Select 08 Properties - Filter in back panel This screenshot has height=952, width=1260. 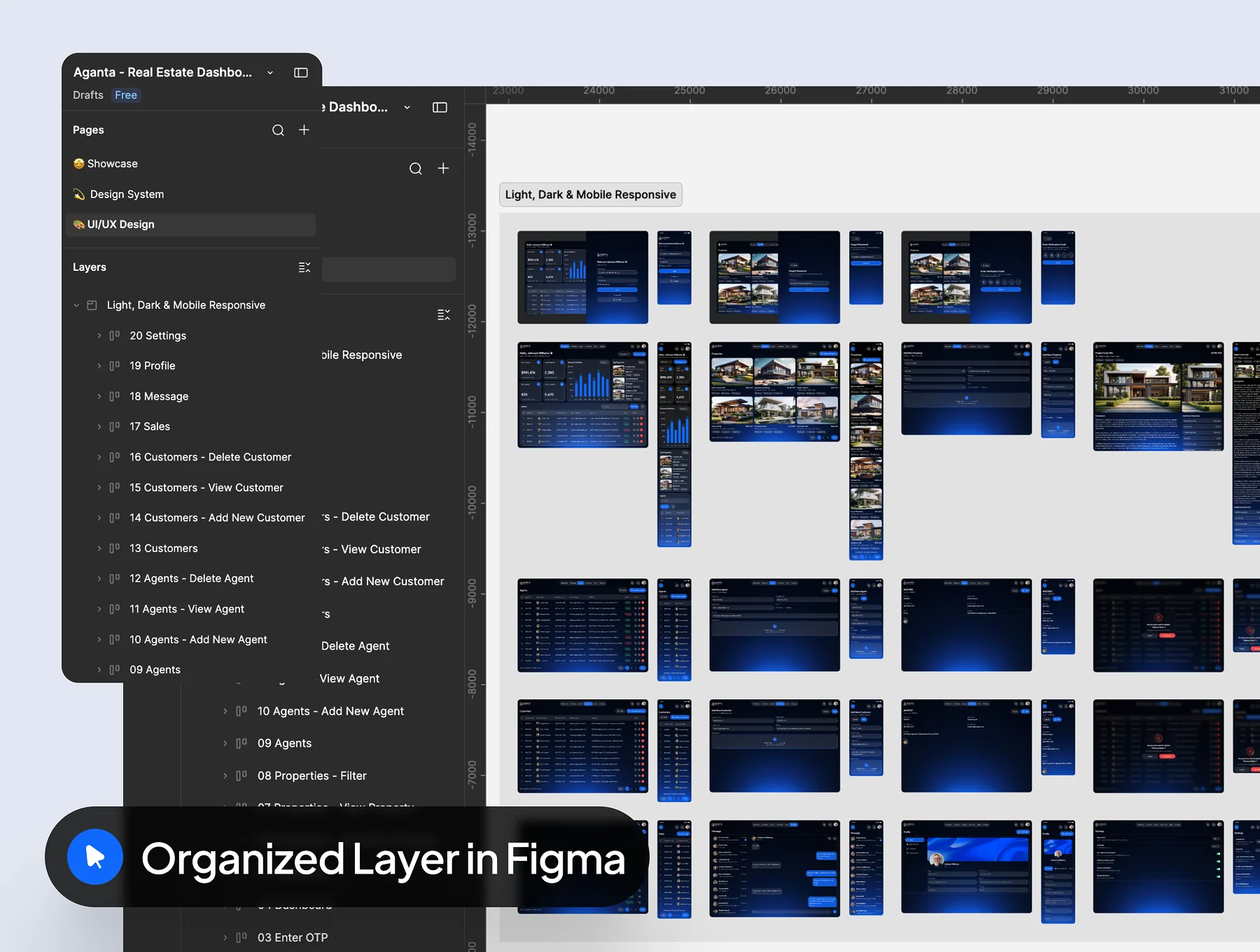pyautogui.click(x=312, y=776)
